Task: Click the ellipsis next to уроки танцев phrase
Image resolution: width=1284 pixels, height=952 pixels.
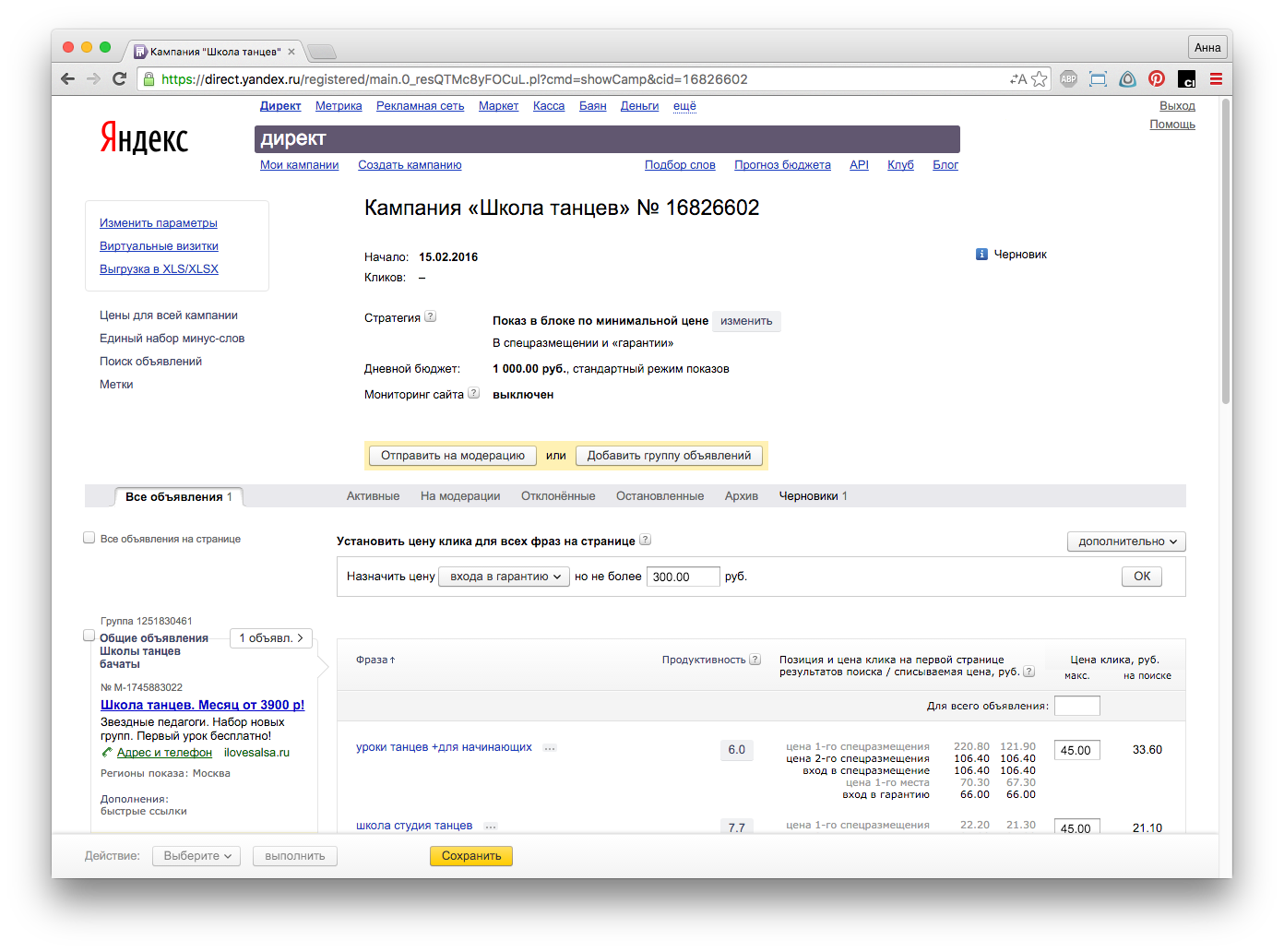Action: click(x=550, y=748)
